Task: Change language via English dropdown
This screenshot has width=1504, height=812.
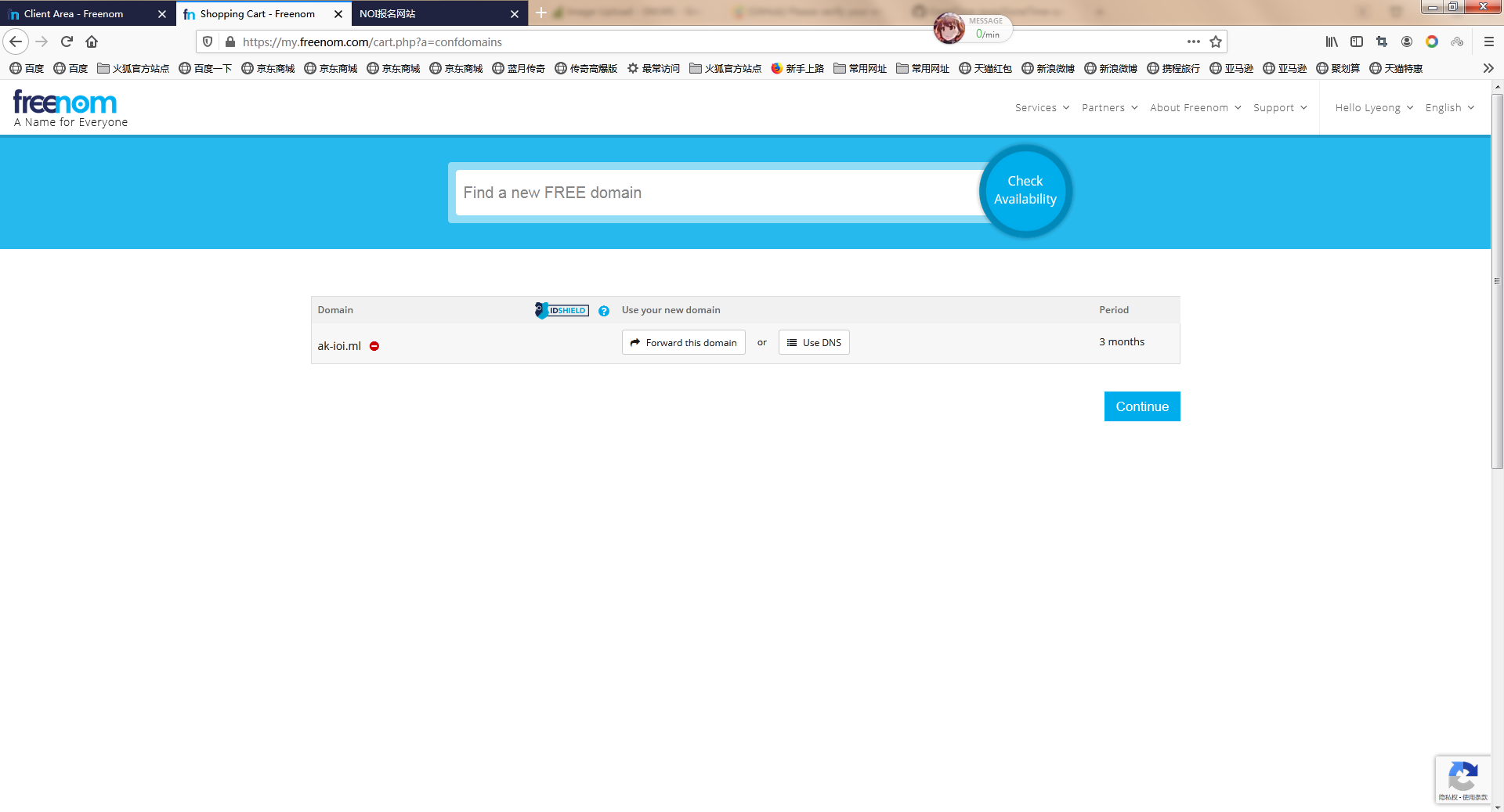Action: (x=1450, y=107)
